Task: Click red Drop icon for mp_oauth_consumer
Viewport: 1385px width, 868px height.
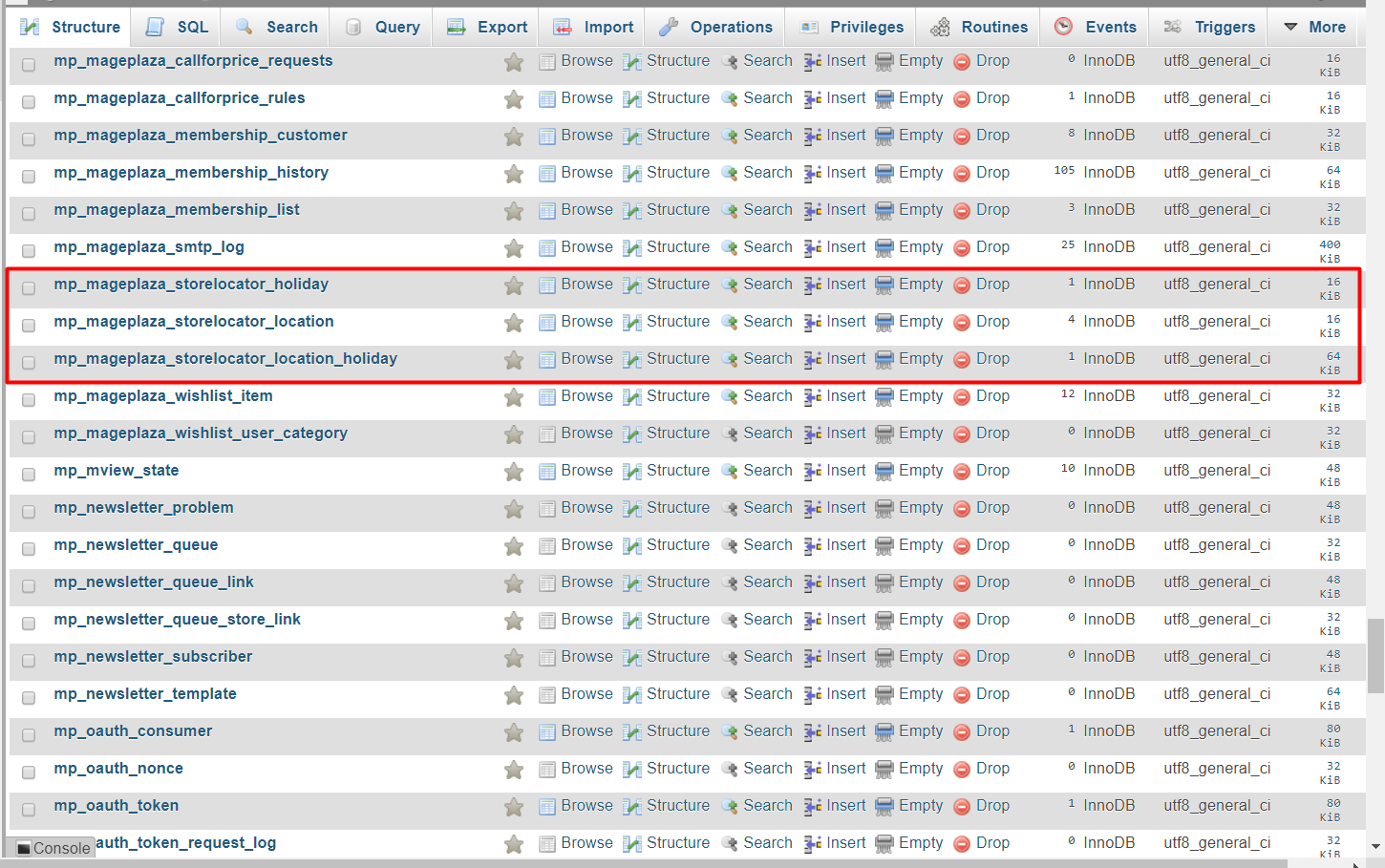Action: click(962, 732)
